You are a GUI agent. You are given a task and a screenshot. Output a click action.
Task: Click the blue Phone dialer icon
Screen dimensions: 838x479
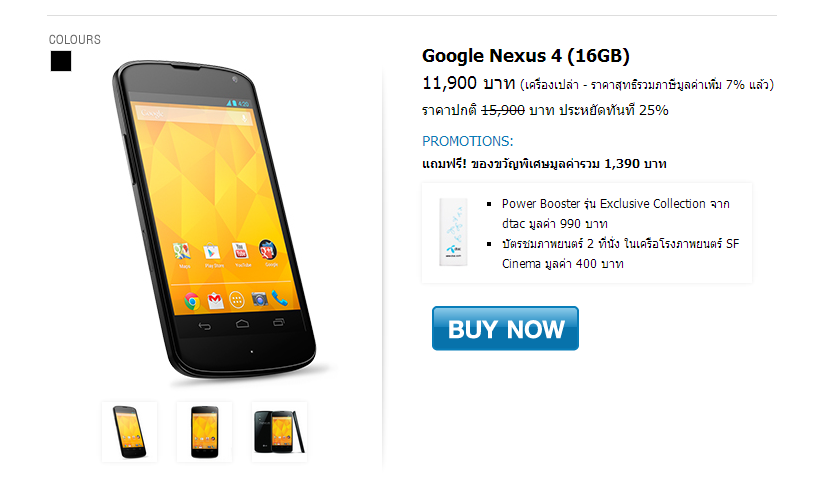pyautogui.click(x=279, y=298)
